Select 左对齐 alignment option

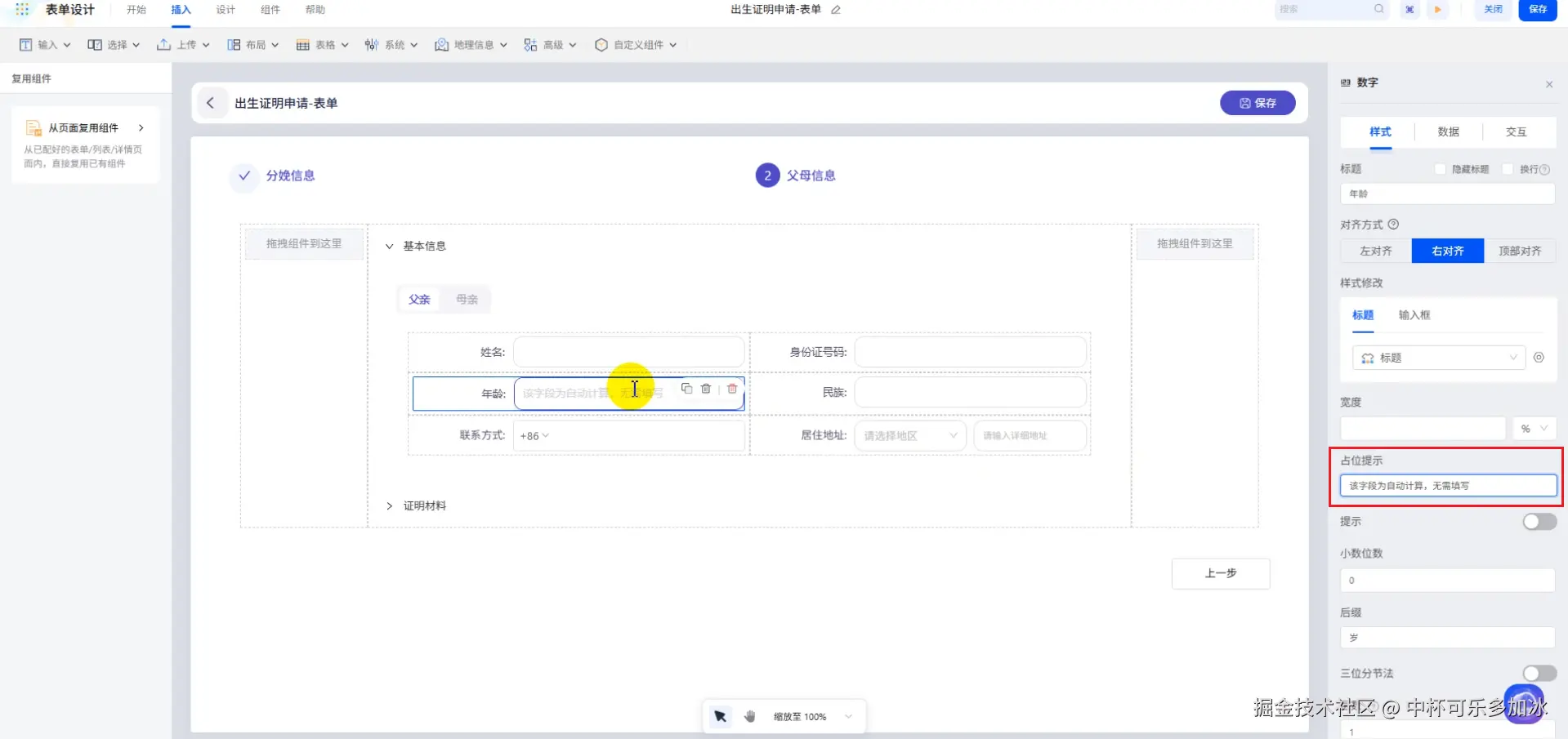tap(1376, 252)
